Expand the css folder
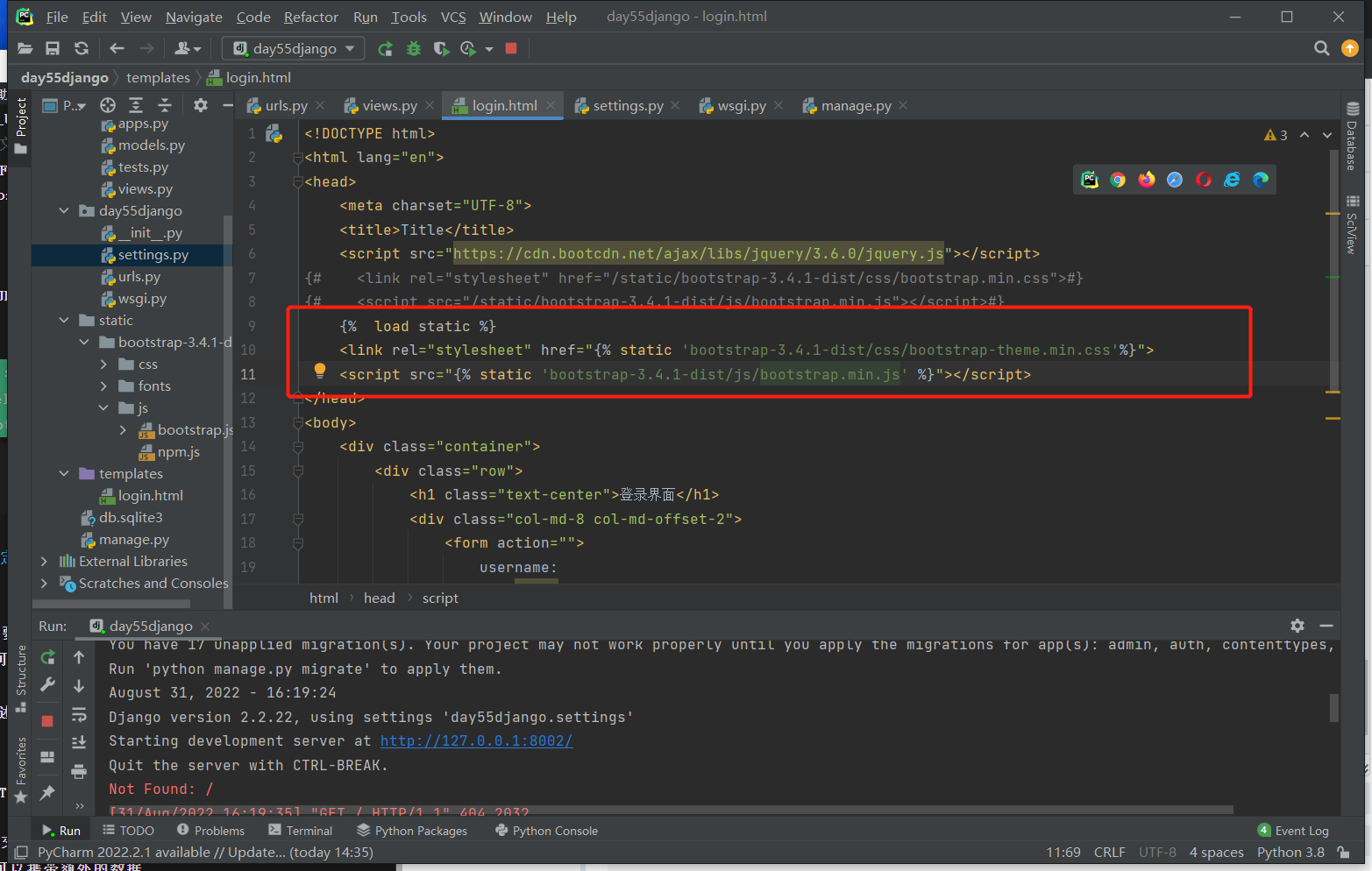Viewport: 1372px width, 871px height. pos(103,364)
